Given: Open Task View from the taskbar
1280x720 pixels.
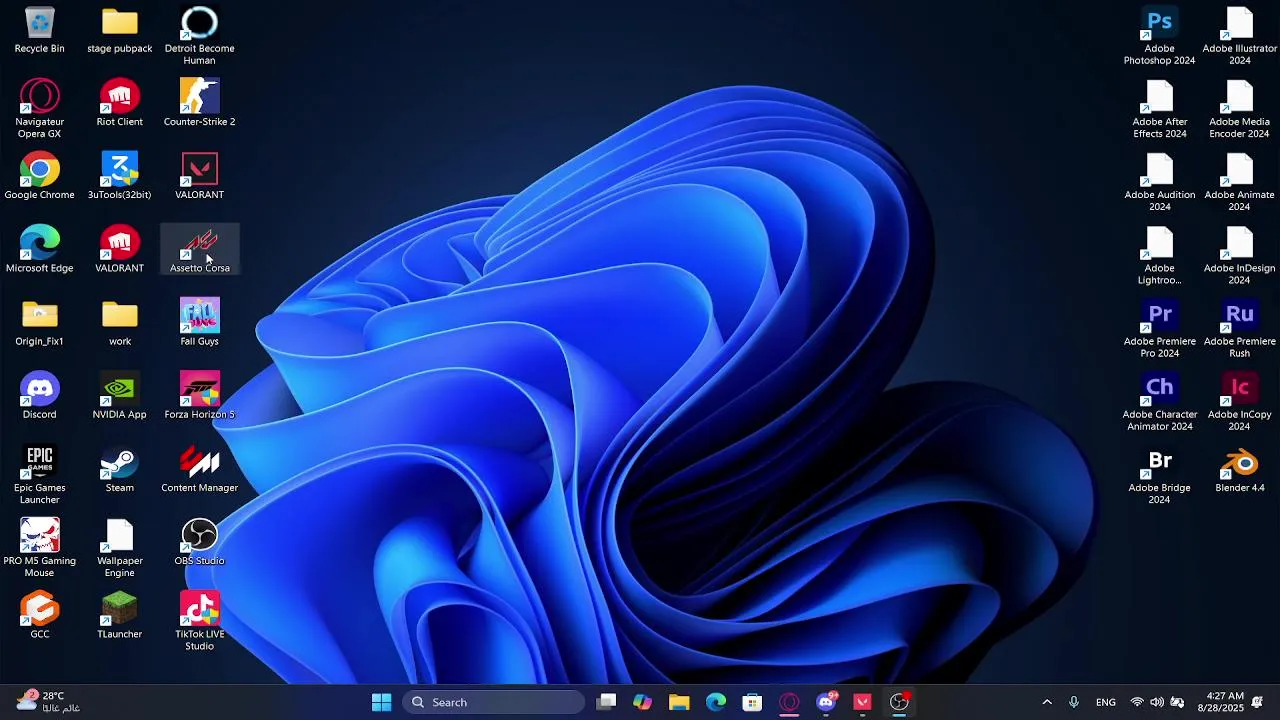Looking at the screenshot, I should 606,702.
